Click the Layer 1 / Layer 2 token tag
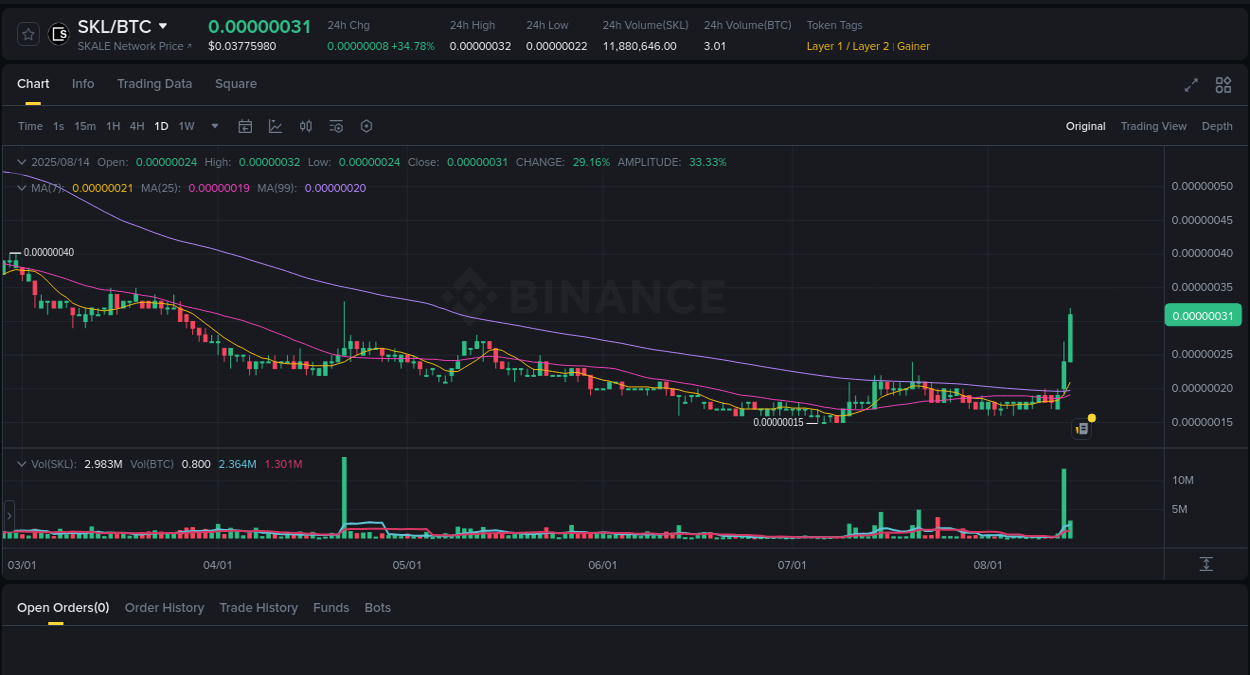This screenshot has height=675, width=1250. (848, 46)
